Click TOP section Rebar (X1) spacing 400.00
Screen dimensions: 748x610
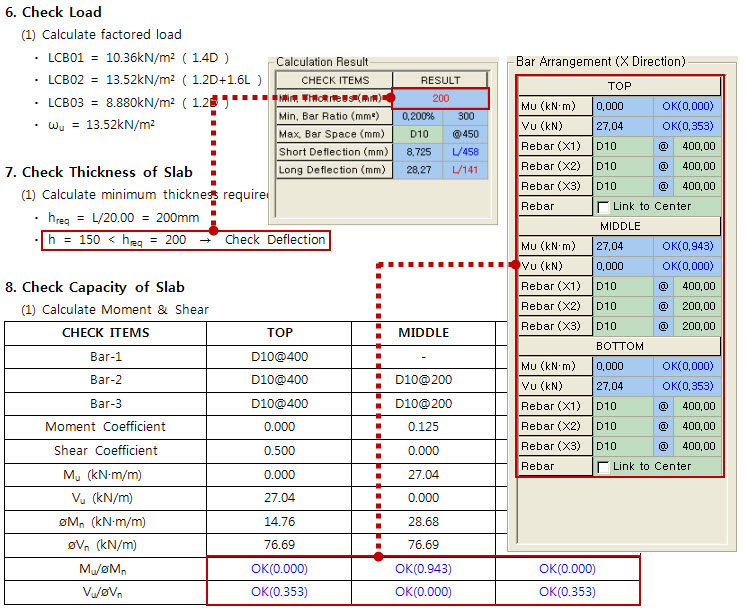pos(697,146)
